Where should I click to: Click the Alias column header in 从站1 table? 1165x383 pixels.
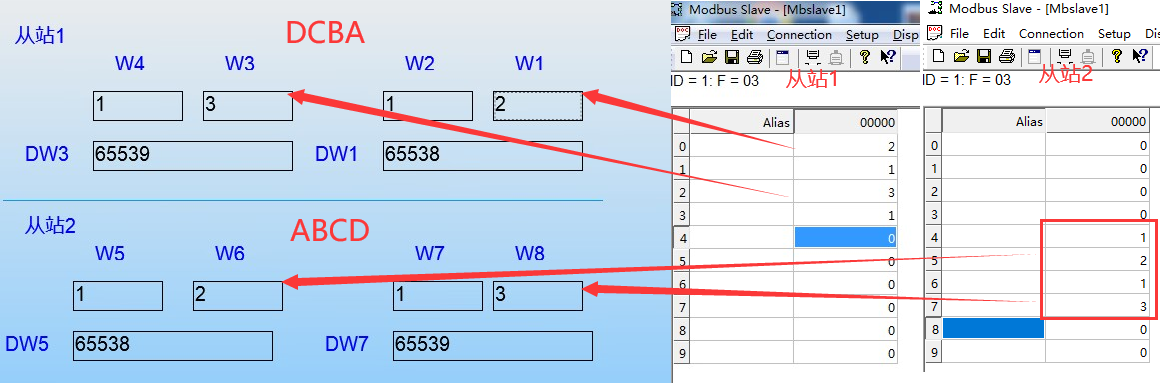coord(741,122)
